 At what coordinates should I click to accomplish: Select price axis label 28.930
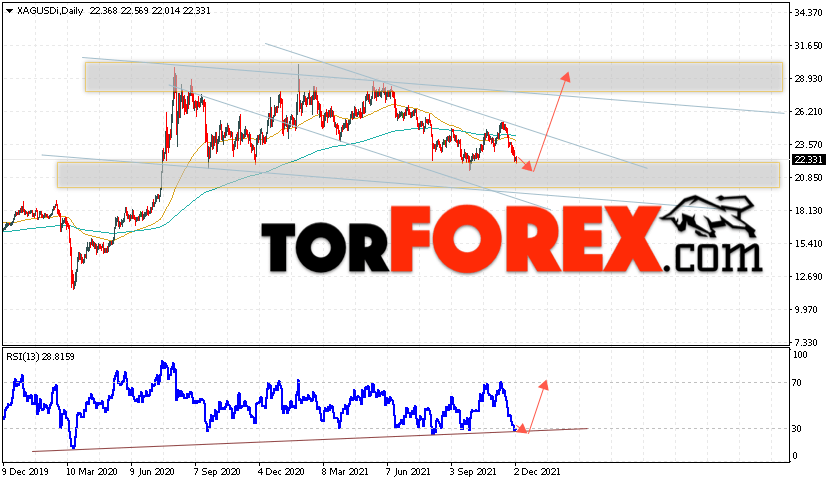point(809,79)
